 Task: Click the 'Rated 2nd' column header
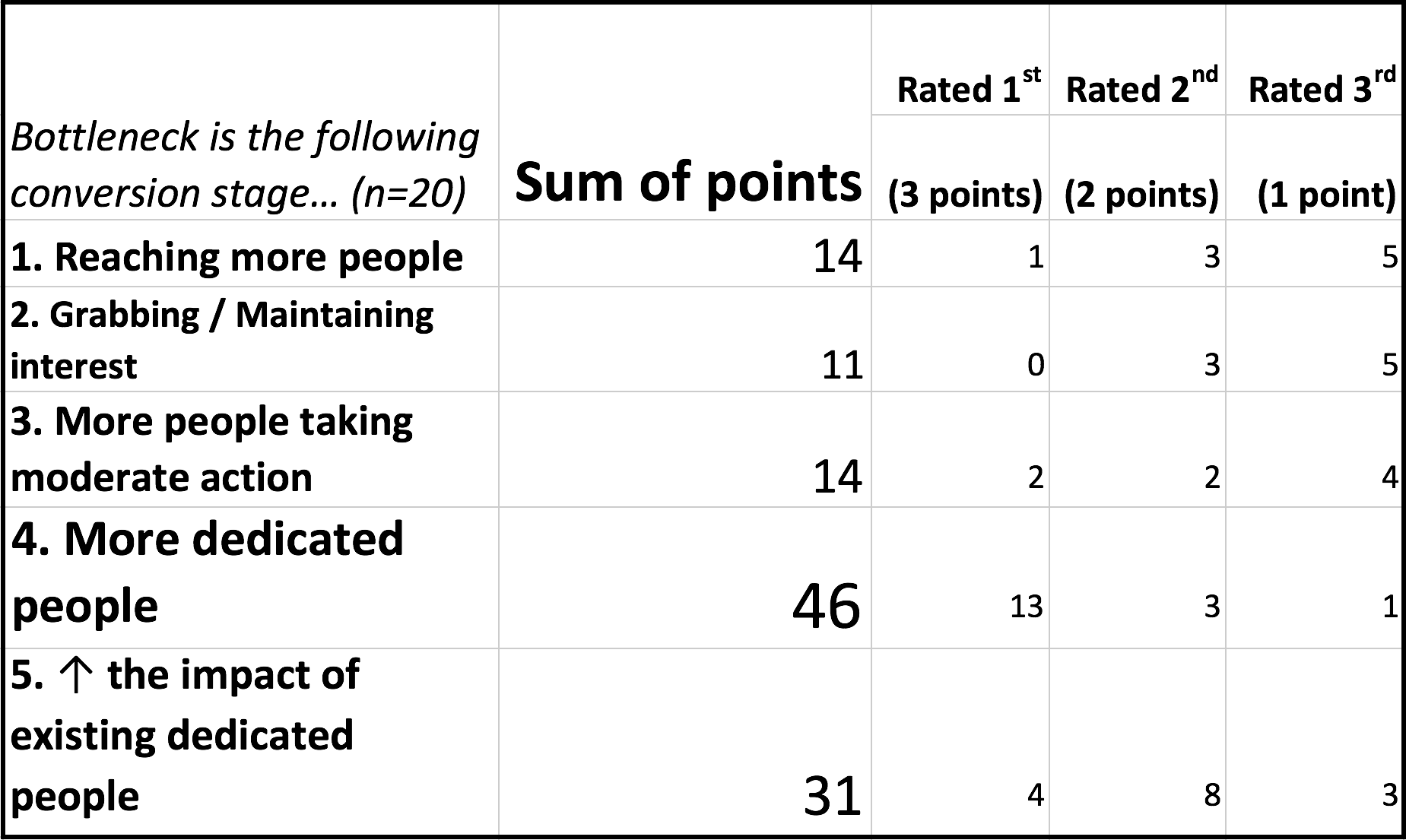[1138, 60]
